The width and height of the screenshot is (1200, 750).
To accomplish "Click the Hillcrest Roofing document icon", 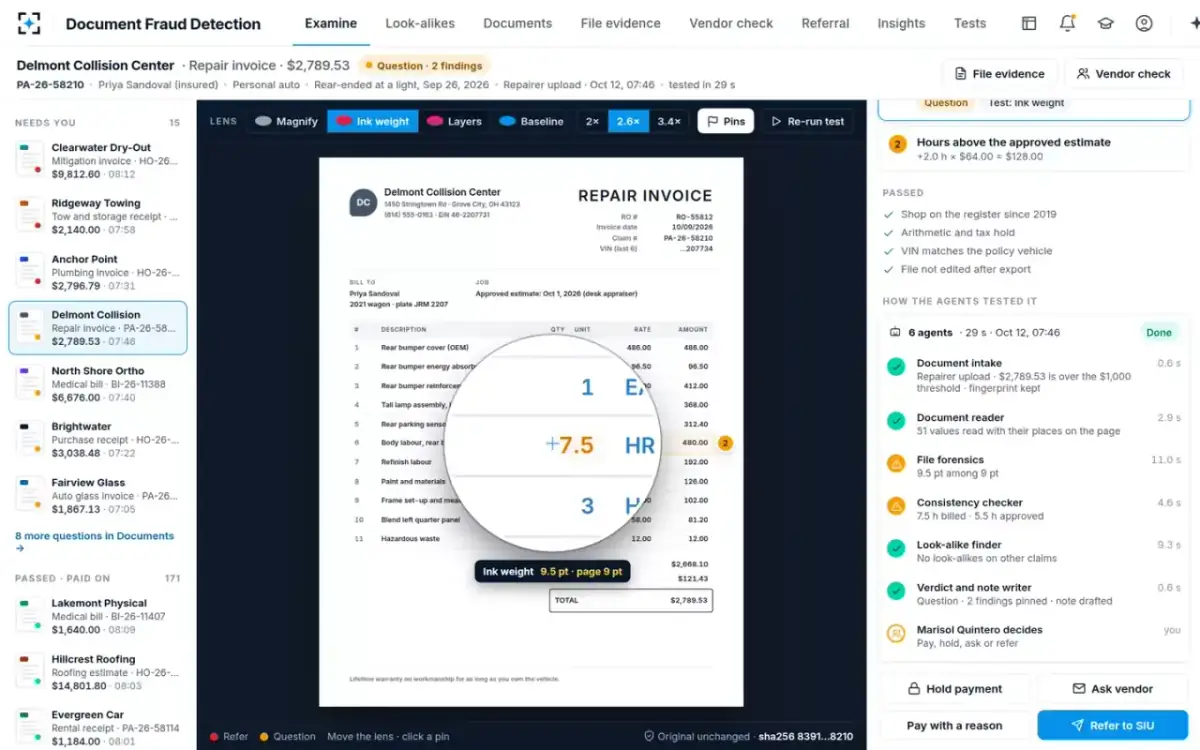I will click(x=29, y=672).
